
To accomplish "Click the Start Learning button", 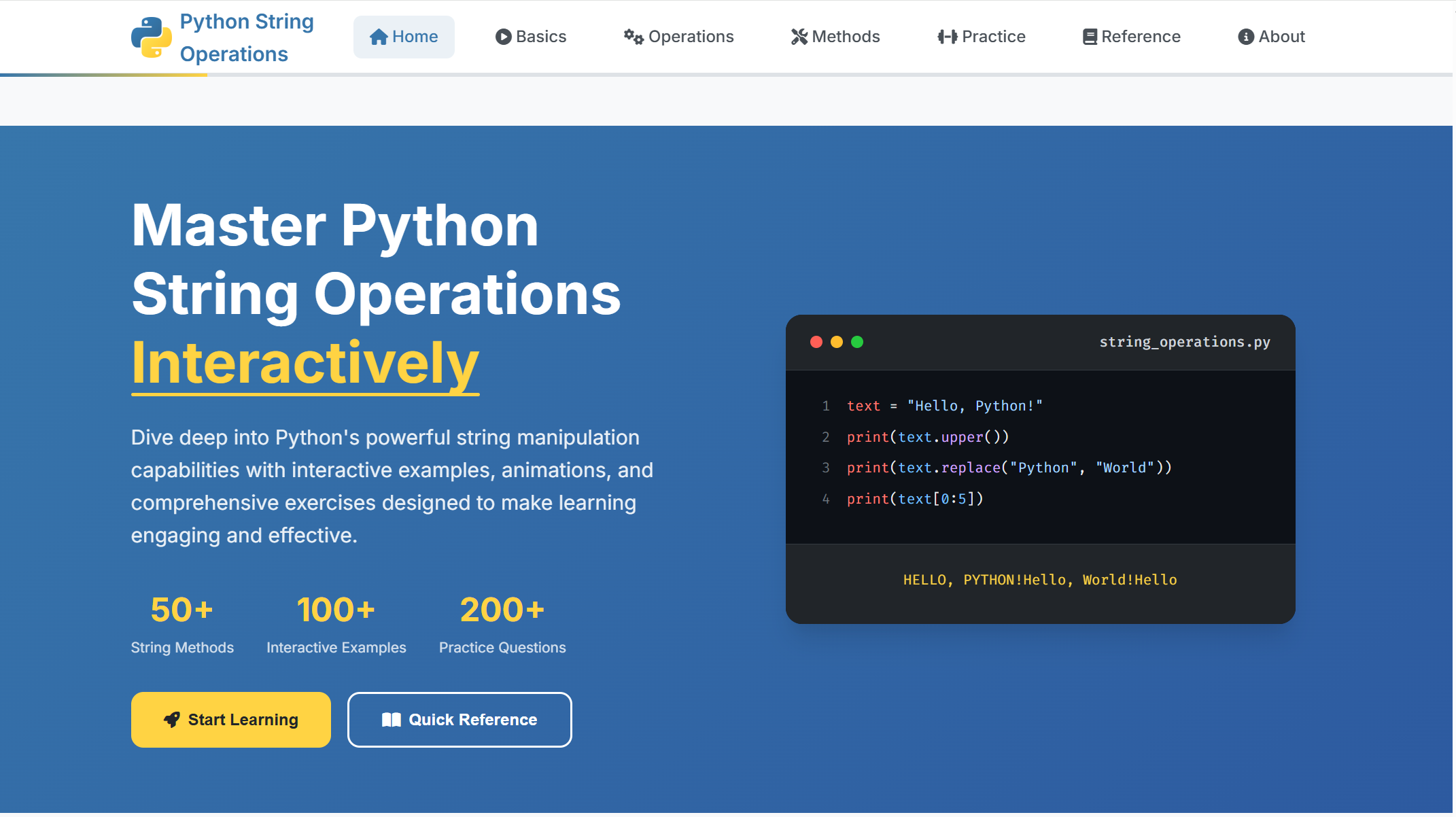I will (231, 719).
